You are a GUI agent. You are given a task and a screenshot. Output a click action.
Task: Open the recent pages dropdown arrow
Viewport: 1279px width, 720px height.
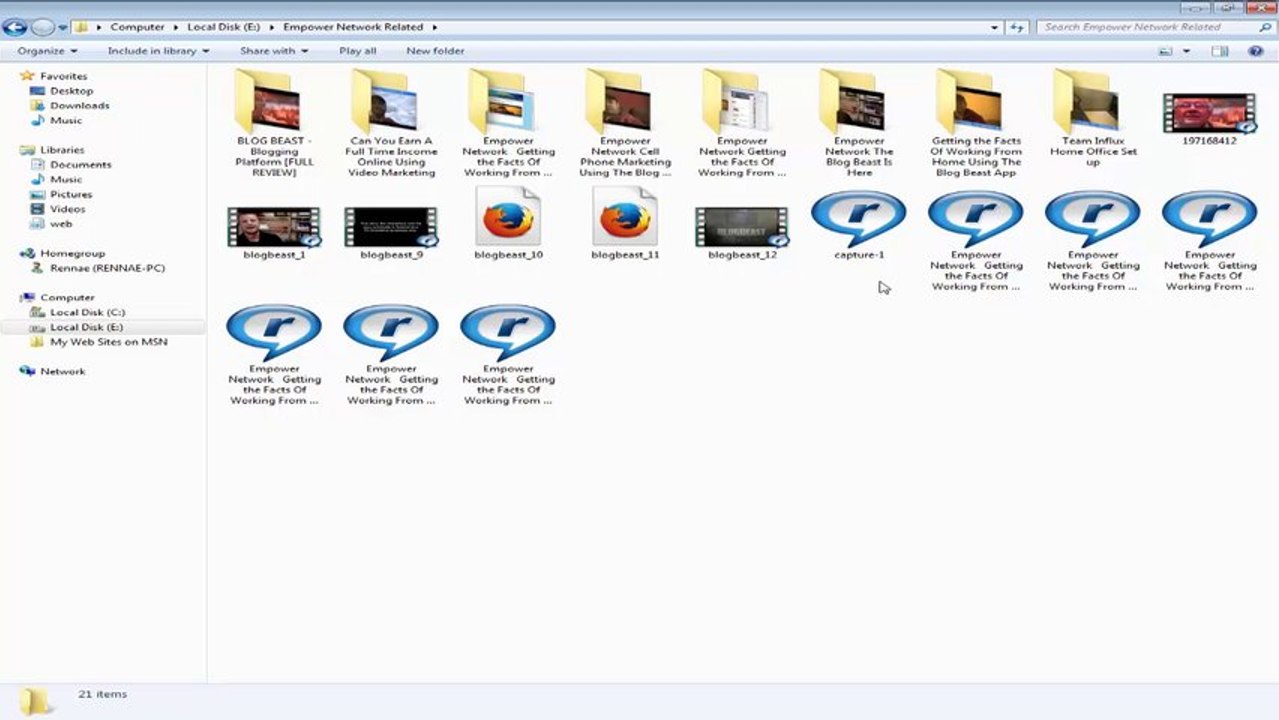[x=63, y=27]
